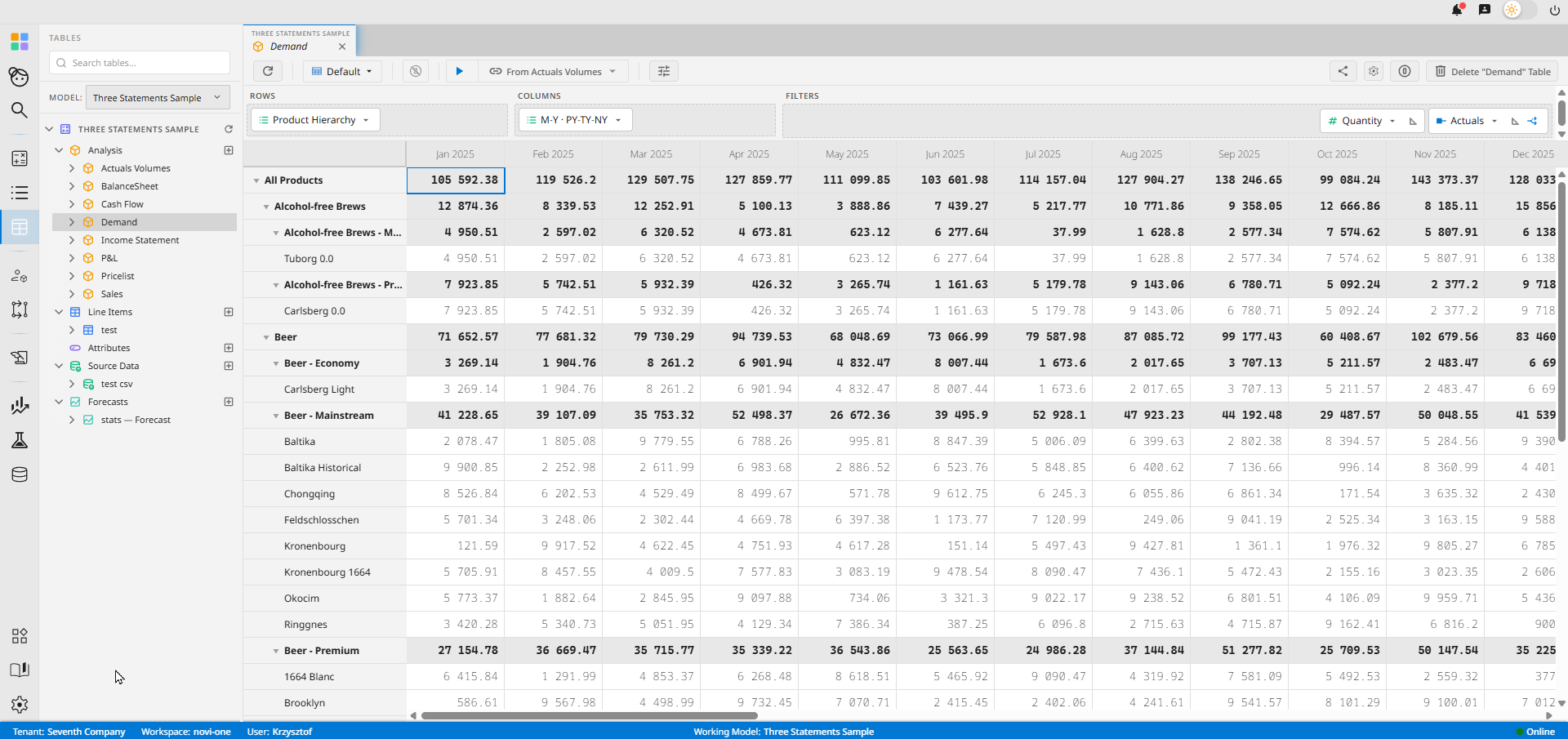Select the tables grid icon in left sidebar
Screen dimensions: 1568x739
click(x=20, y=227)
